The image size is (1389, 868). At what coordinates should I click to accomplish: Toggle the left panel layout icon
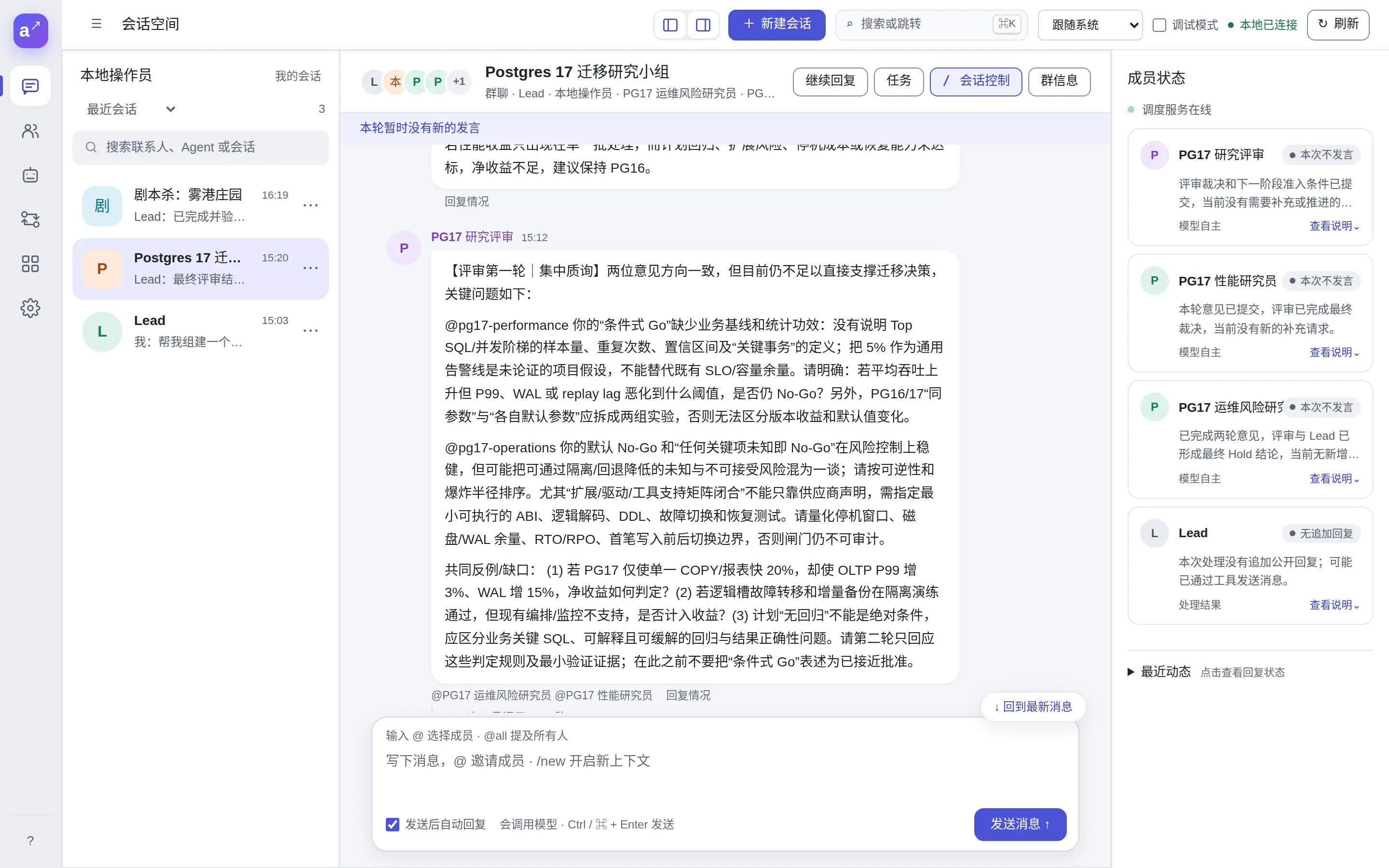(670, 25)
